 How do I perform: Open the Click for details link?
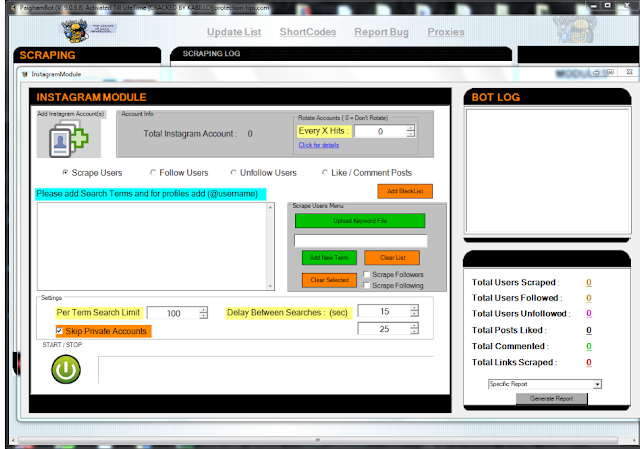click(x=318, y=145)
